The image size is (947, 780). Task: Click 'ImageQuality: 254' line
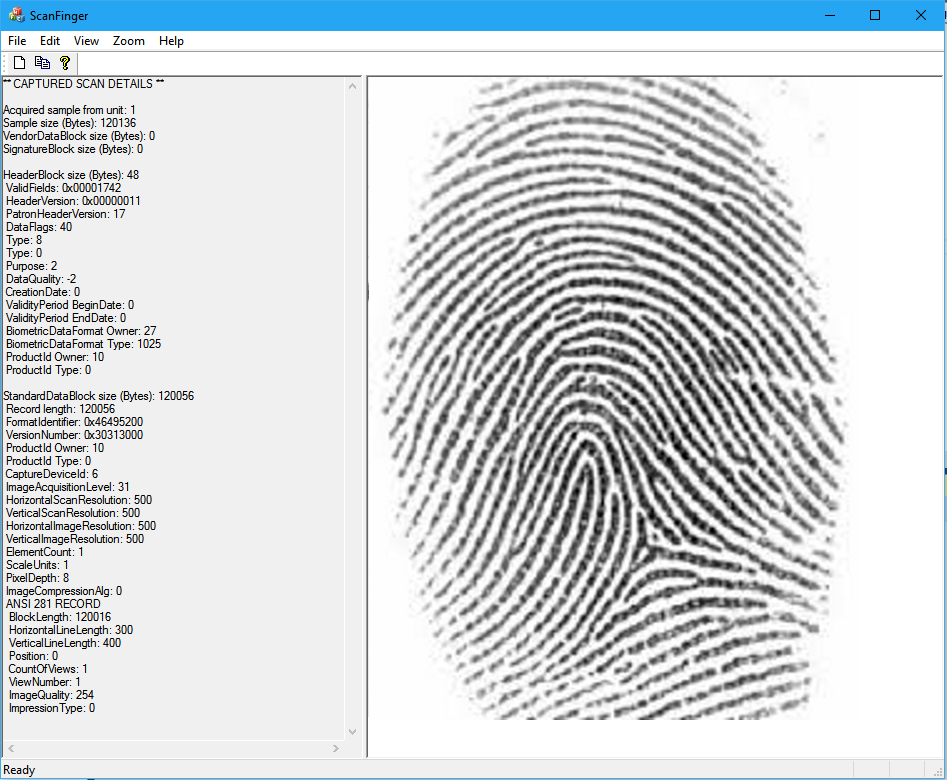(x=51, y=695)
